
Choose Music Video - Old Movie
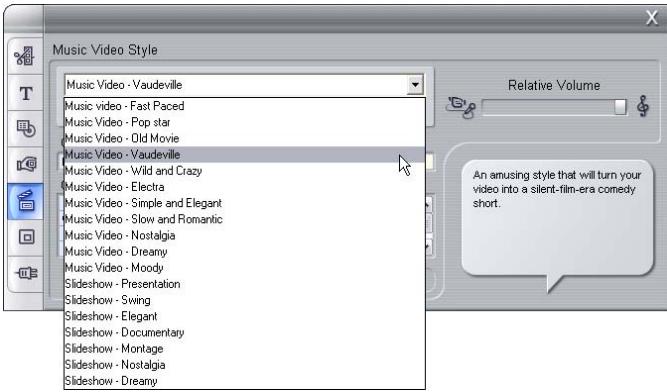(245, 139)
